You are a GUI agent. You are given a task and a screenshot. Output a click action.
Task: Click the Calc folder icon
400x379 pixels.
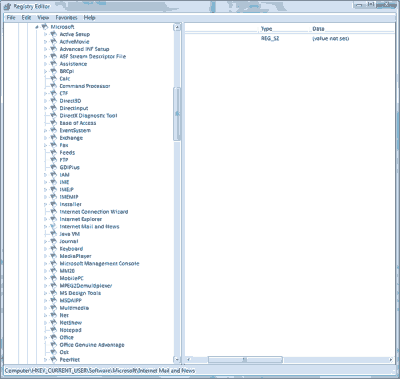pyautogui.click(x=53, y=79)
